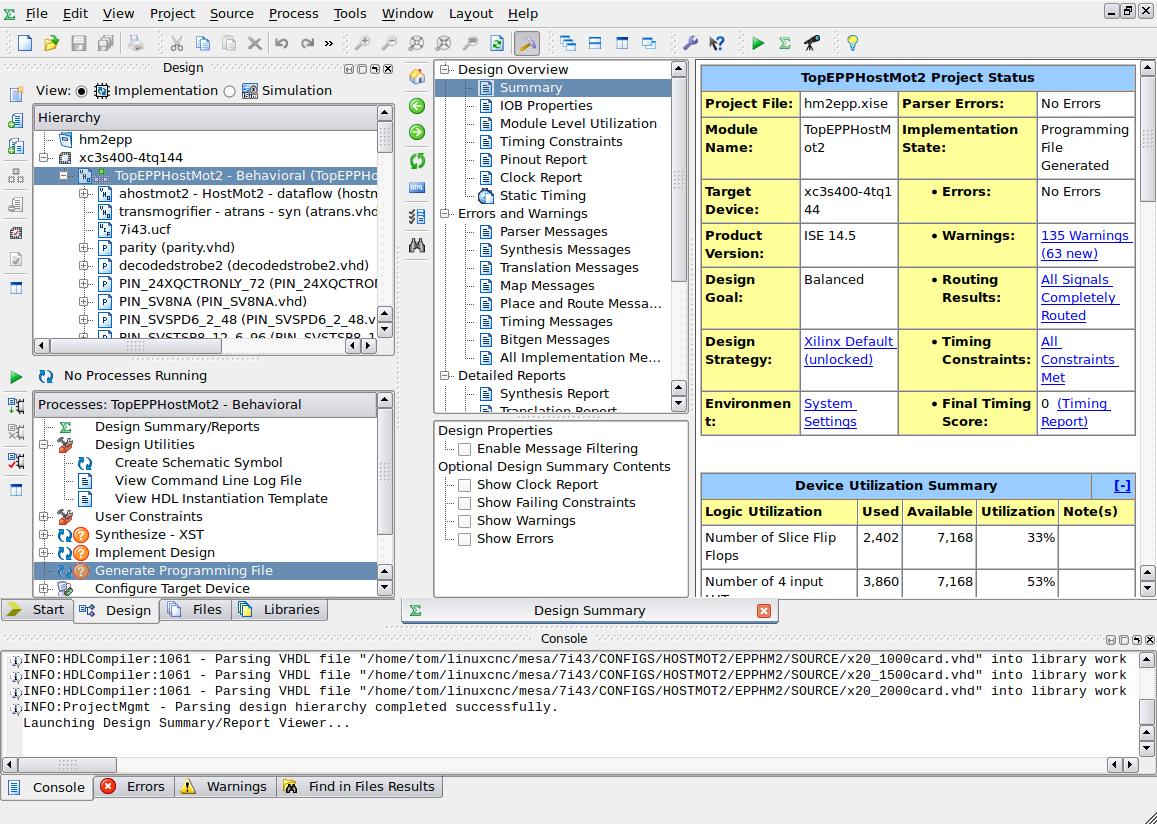Viewport: 1157px width, 824px height.
Task: Expand the User Constraints process group
Action: point(44,516)
